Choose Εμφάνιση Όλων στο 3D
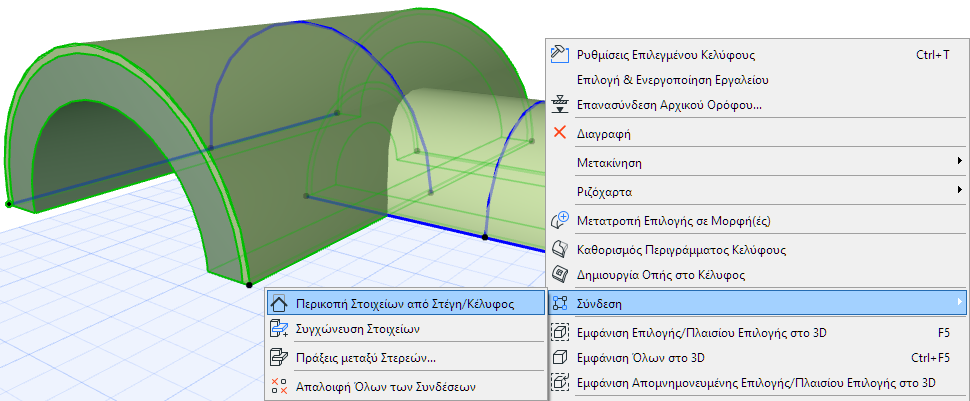 pos(756,358)
